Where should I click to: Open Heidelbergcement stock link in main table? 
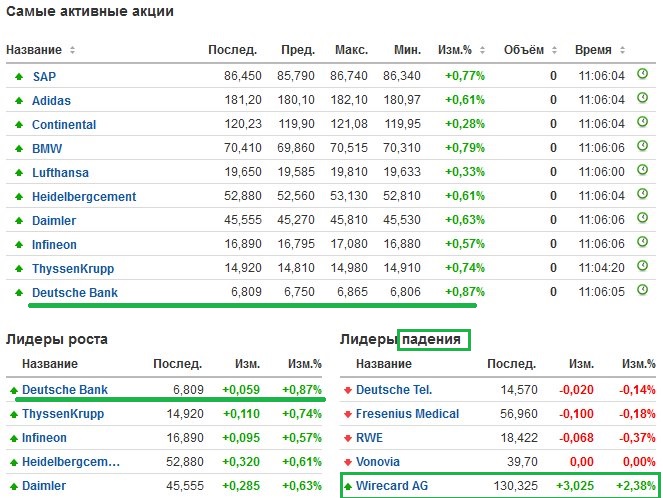[x=84, y=197]
